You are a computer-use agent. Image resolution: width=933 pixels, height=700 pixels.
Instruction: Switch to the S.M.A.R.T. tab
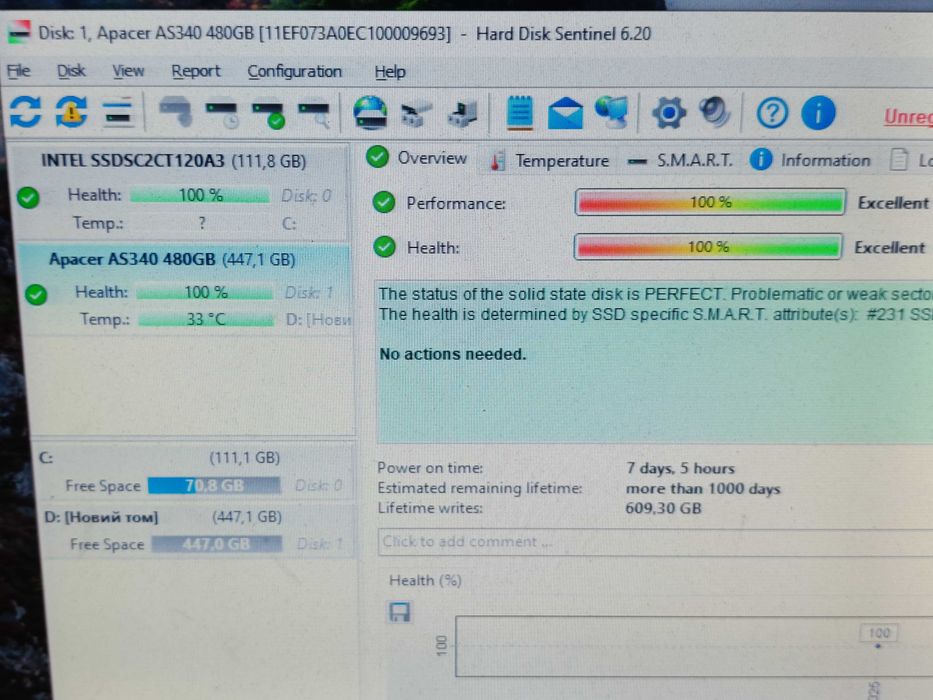(681, 161)
